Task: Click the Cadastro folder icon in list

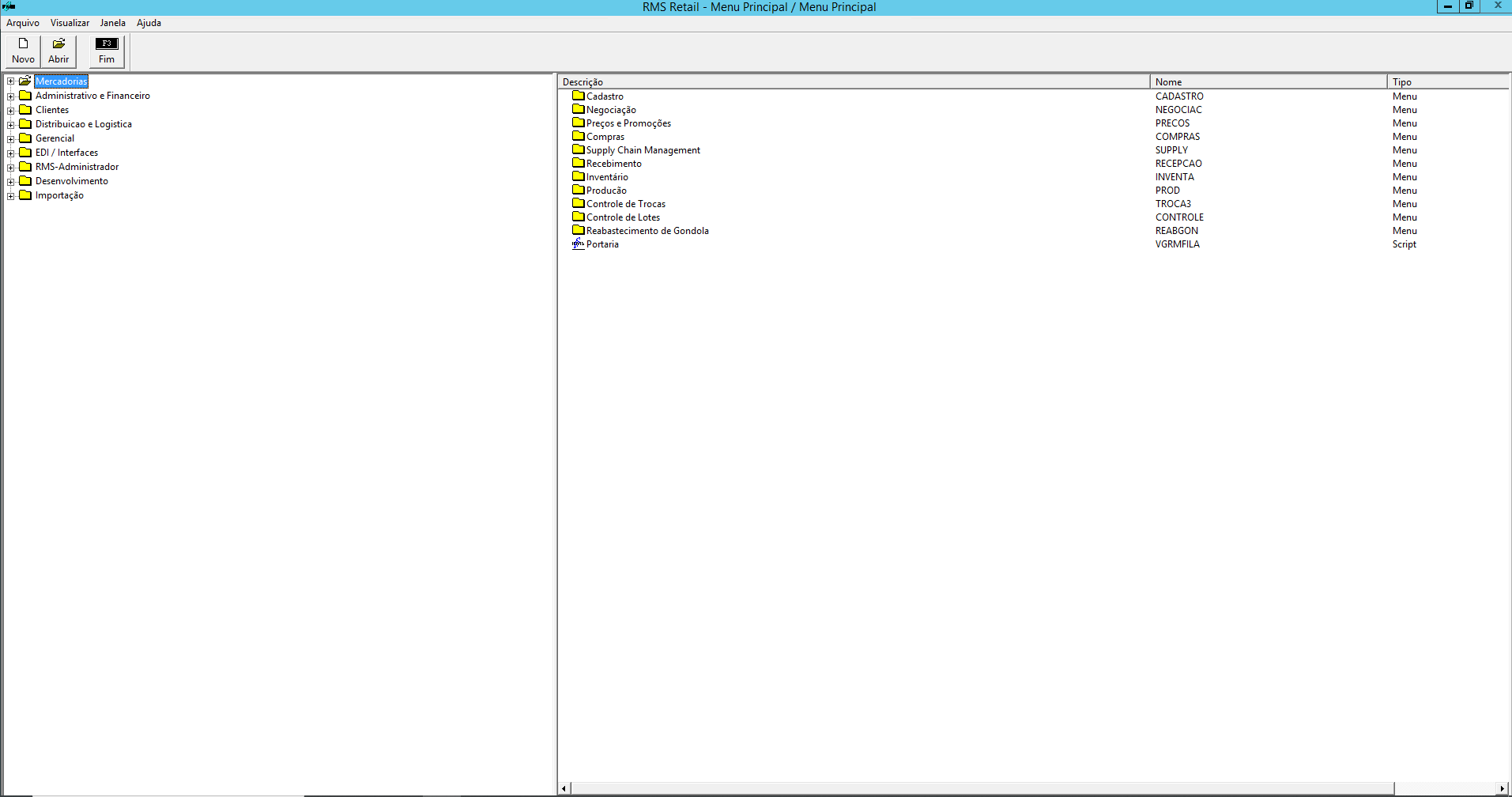Action: tap(579, 96)
